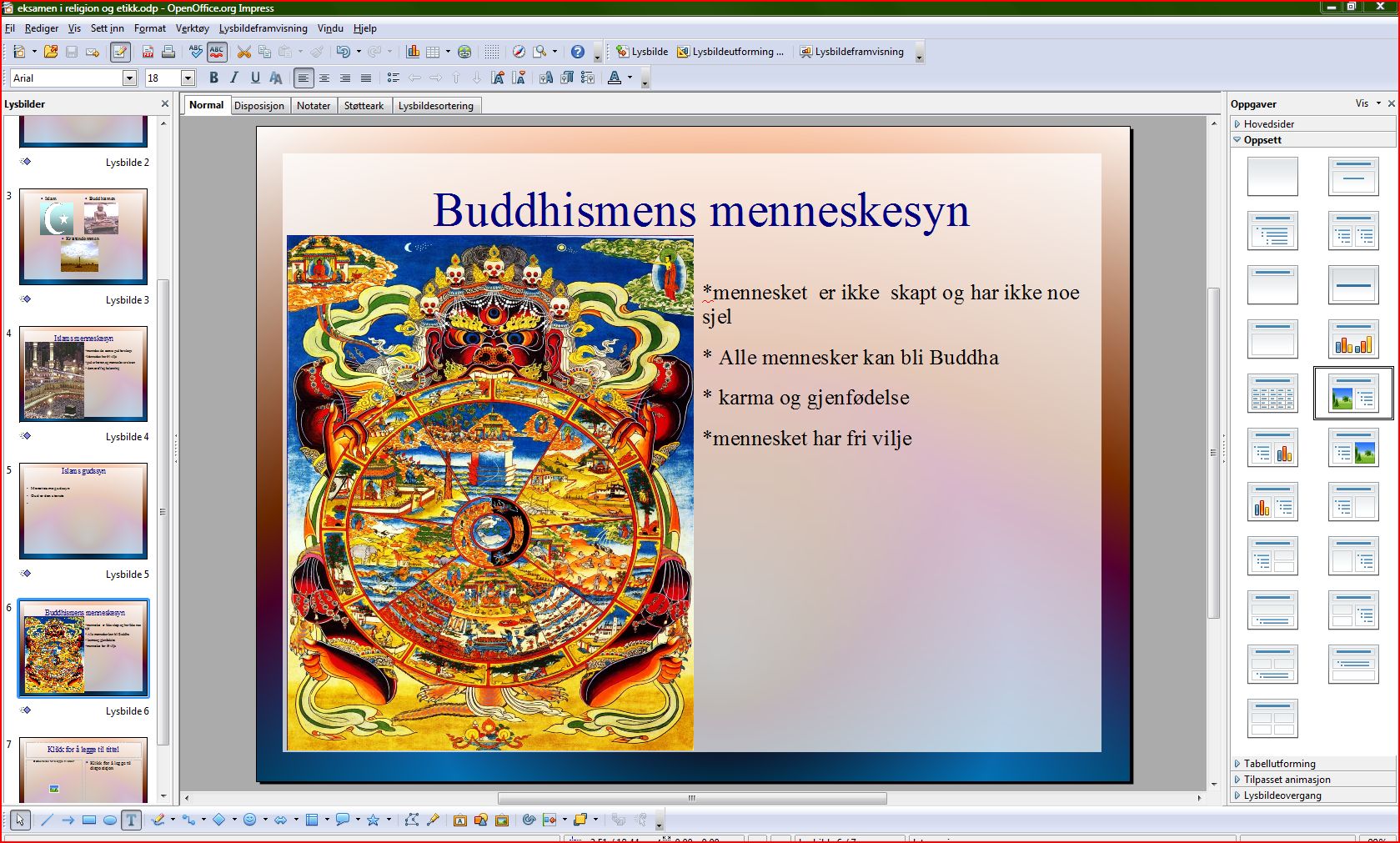The image size is (1400, 843).
Task: Toggle the display grid
Action: pos(492,52)
